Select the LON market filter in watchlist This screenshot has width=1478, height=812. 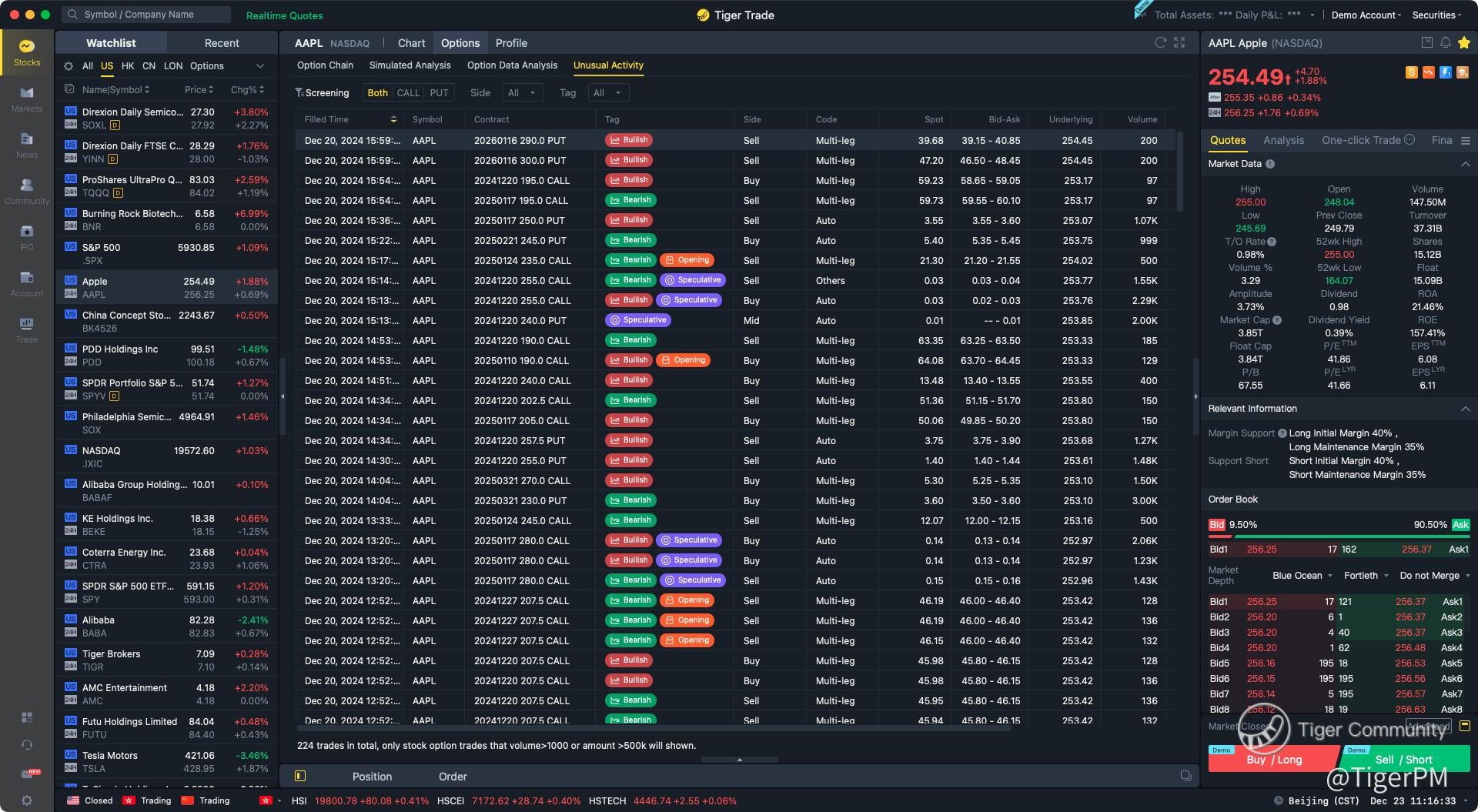tap(173, 66)
